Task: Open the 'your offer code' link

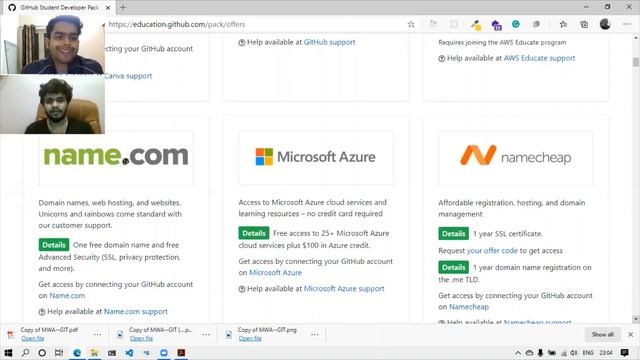Action: point(492,251)
